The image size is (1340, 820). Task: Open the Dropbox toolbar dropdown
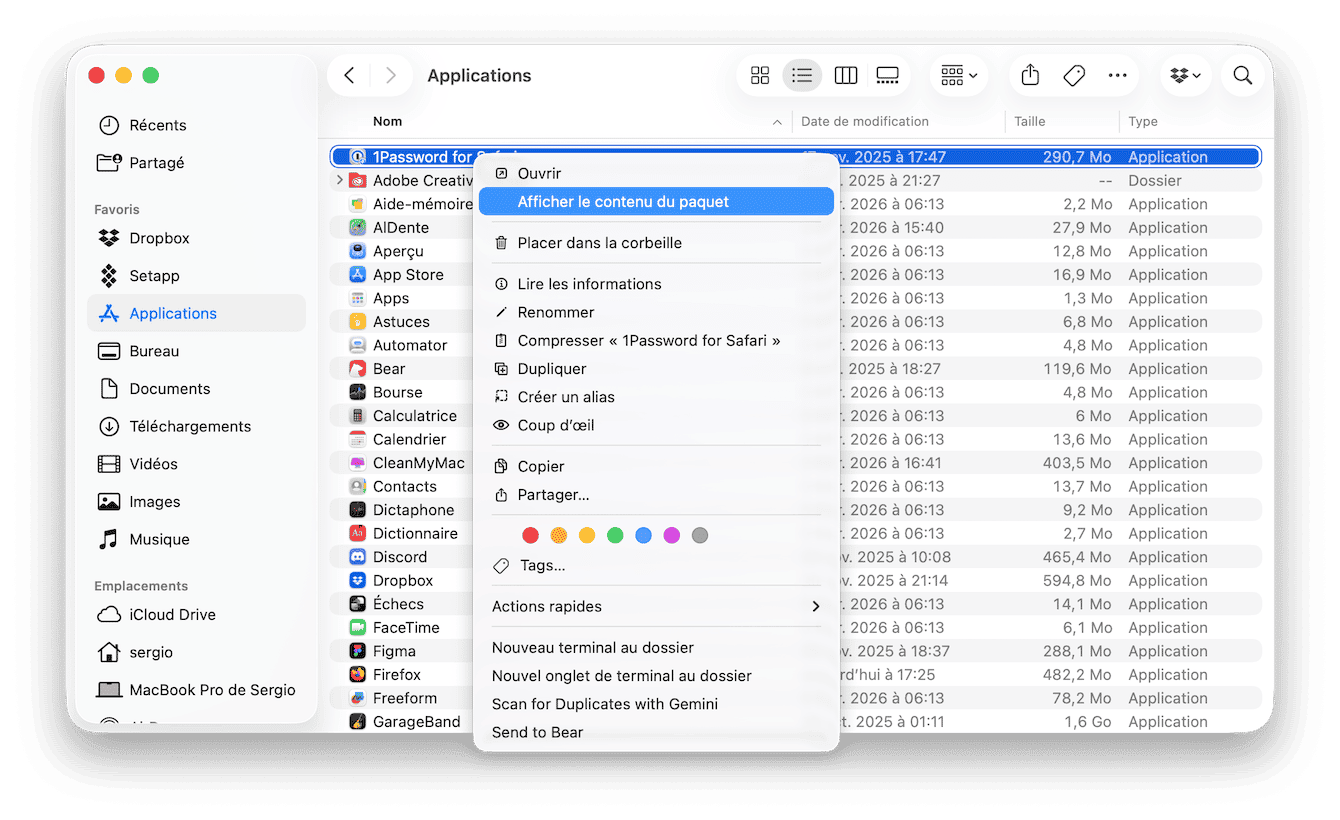pyautogui.click(x=1186, y=76)
